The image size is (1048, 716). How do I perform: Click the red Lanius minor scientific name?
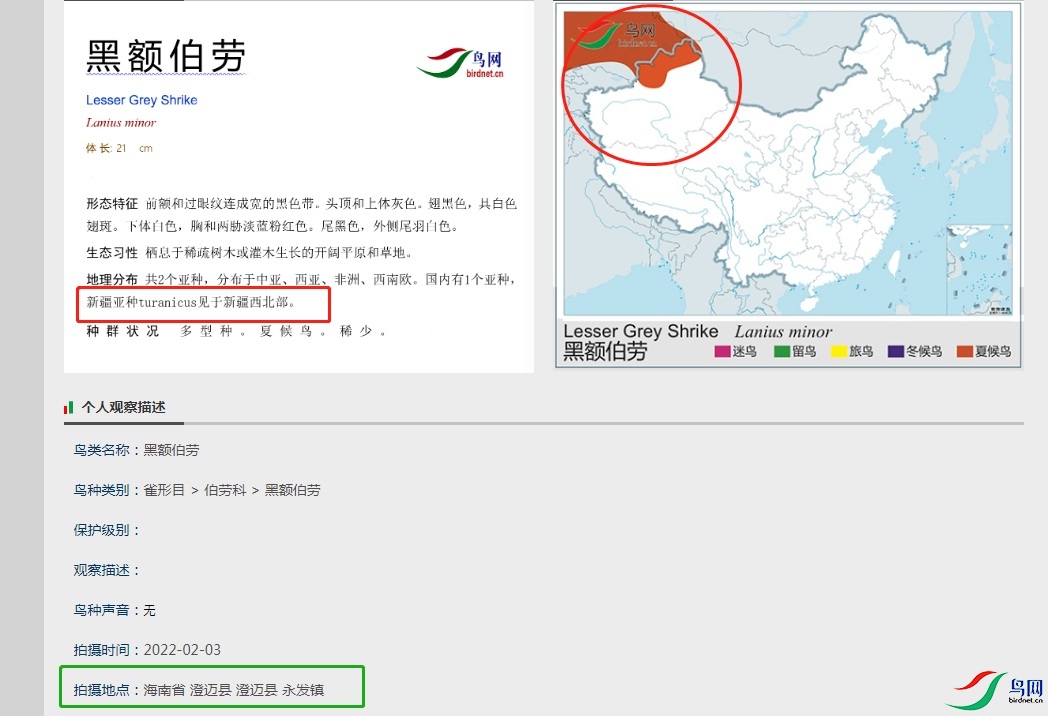click(x=121, y=123)
